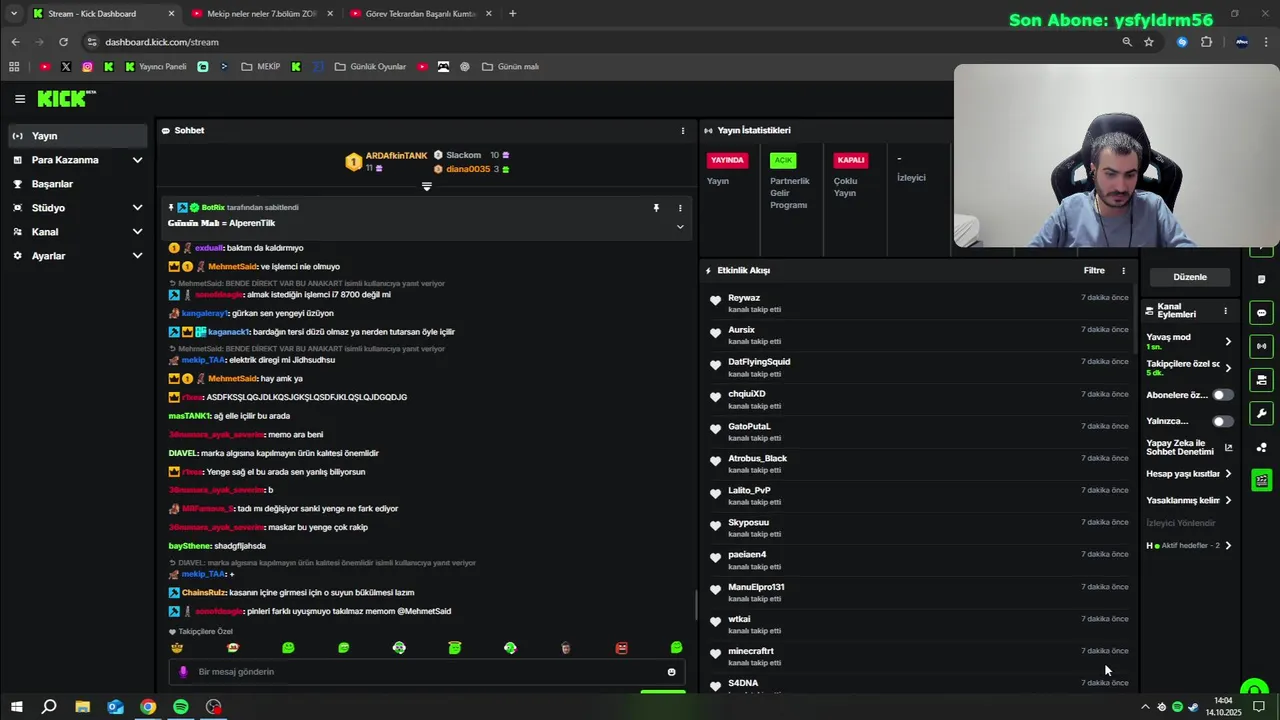Click the three-dots share sidebar icon
Image resolution: width=1280 pixels, height=720 pixels.
click(x=1262, y=447)
